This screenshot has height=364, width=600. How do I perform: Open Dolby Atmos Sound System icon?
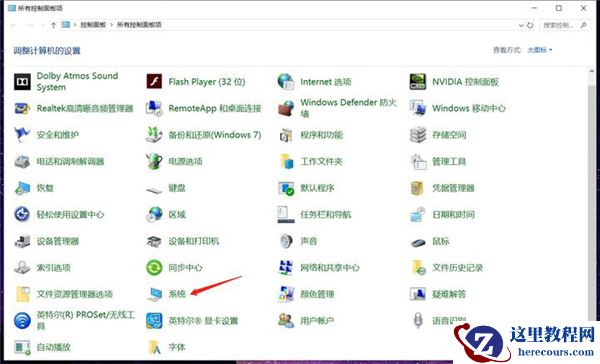22,82
